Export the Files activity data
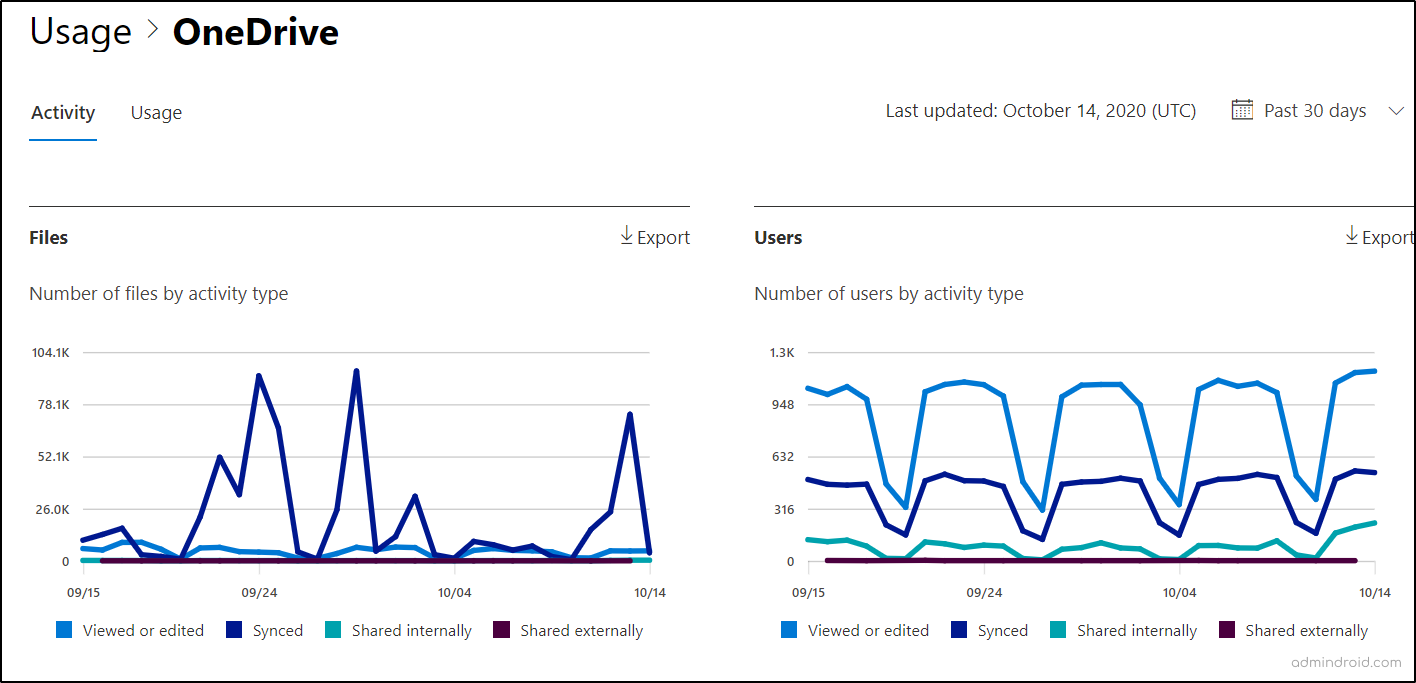 coord(655,237)
